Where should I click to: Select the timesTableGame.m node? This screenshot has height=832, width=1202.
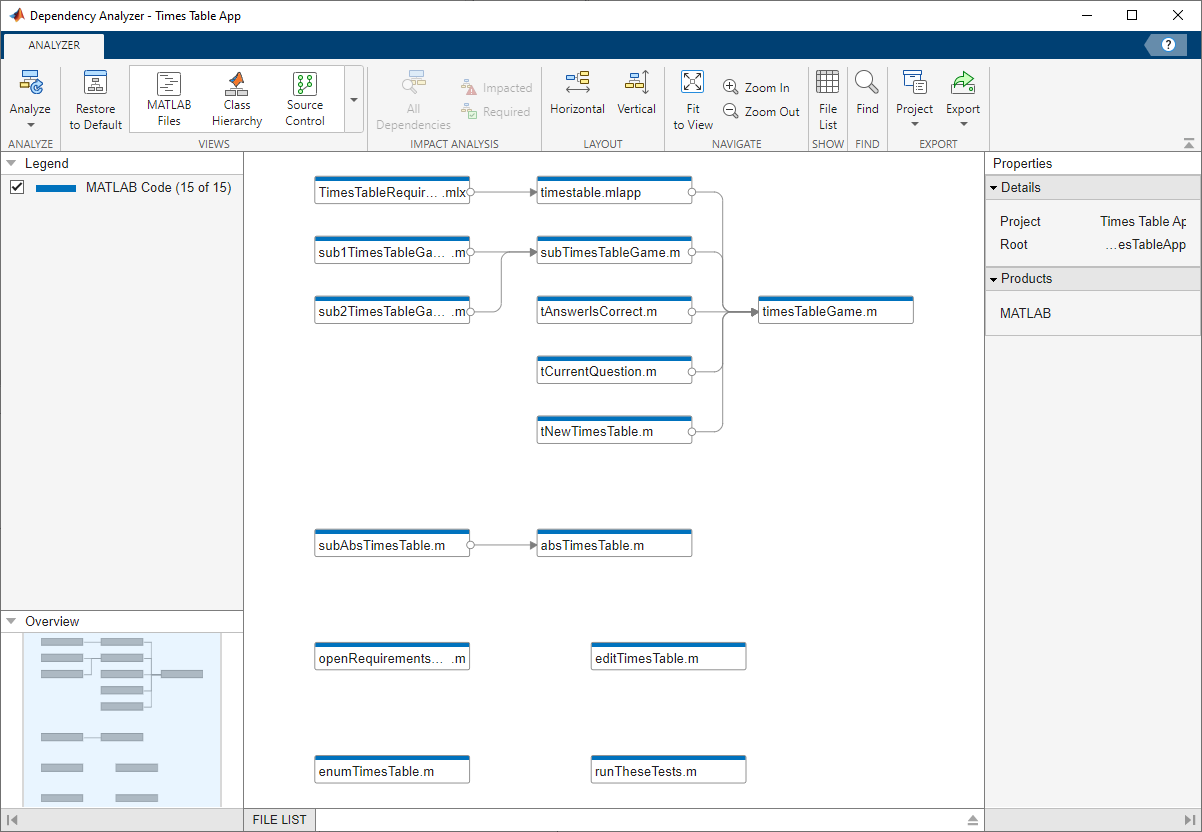836,312
